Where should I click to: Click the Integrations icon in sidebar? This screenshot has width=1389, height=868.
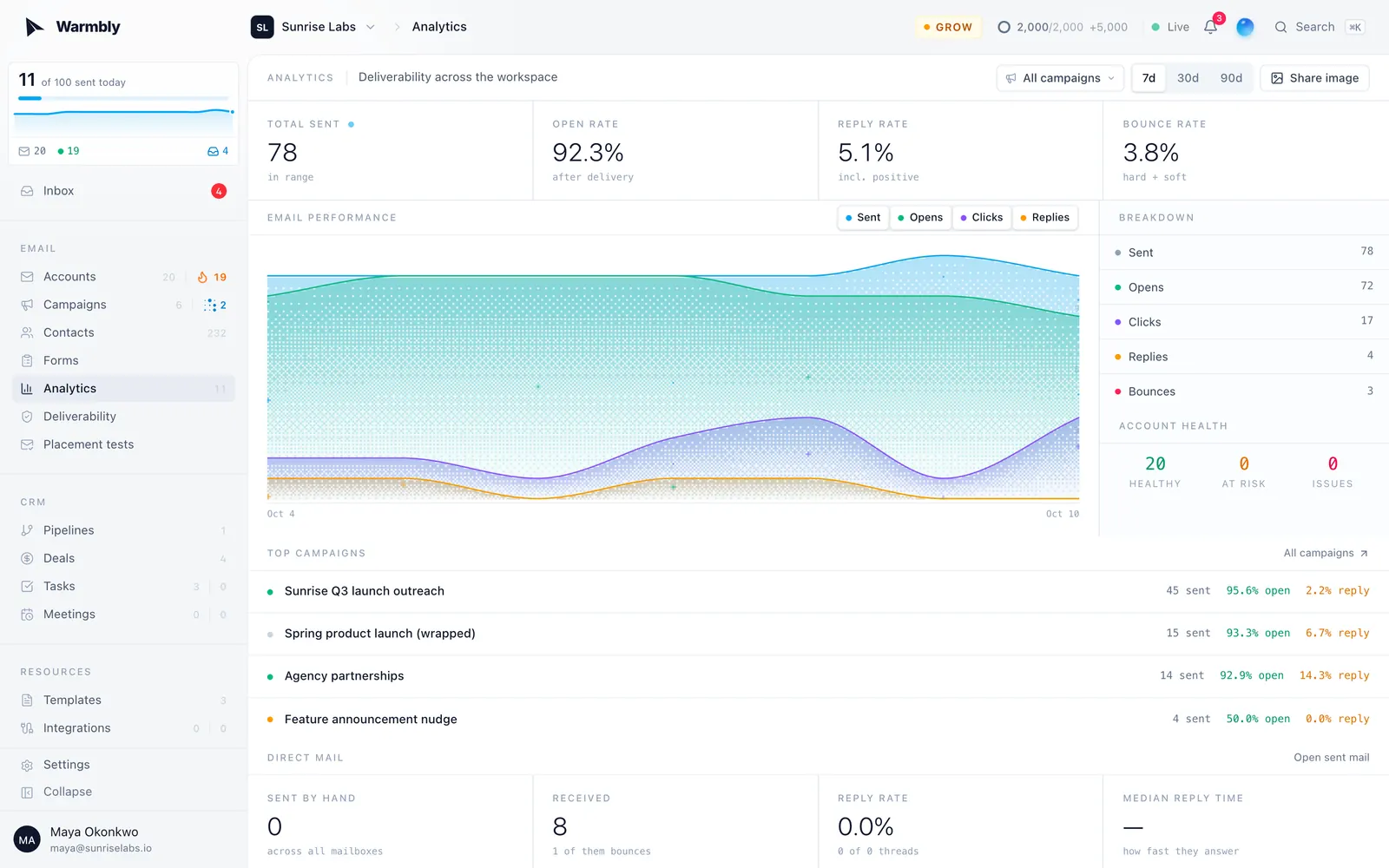[x=27, y=728]
